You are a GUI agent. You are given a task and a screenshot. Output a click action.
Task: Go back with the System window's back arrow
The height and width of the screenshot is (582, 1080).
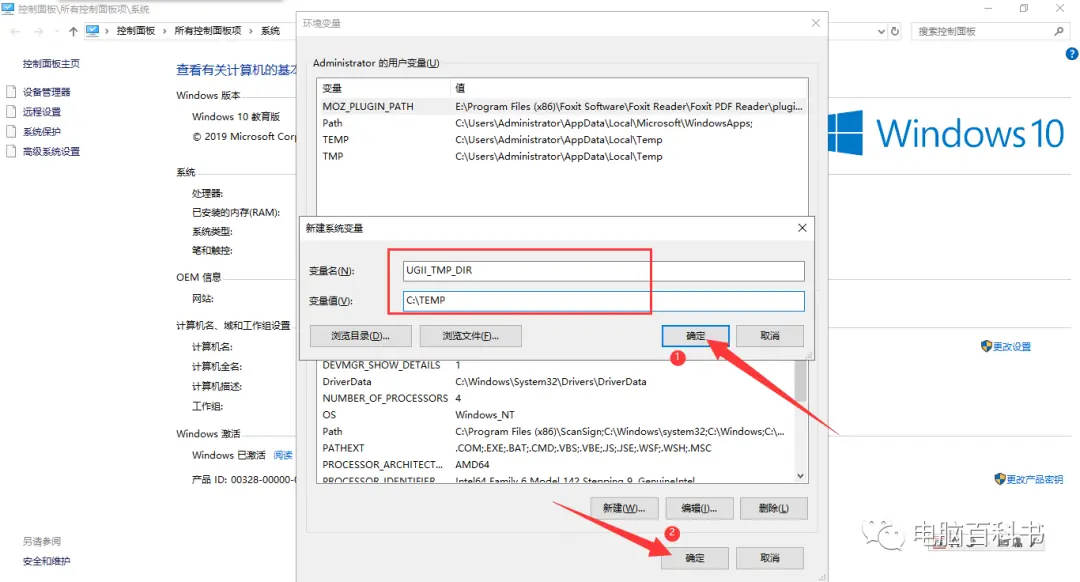tap(15, 31)
